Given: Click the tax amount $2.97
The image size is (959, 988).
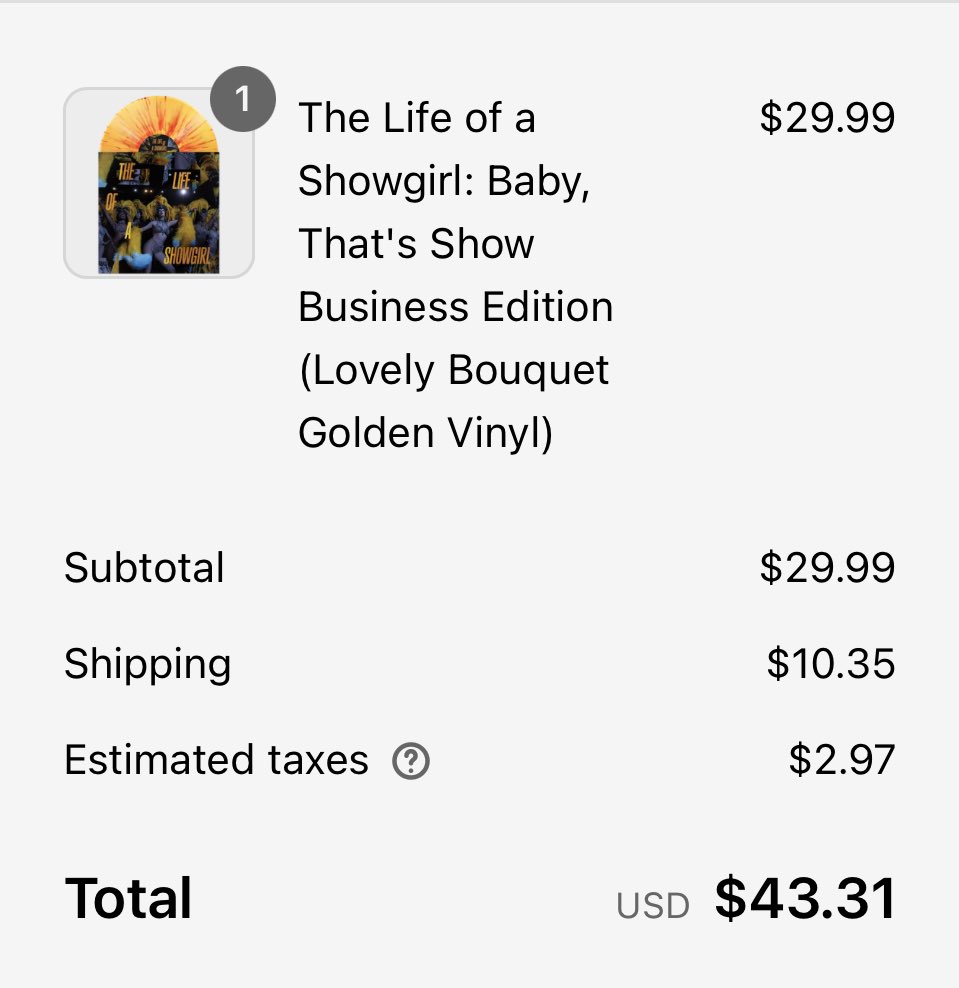Looking at the screenshot, I should click(842, 760).
